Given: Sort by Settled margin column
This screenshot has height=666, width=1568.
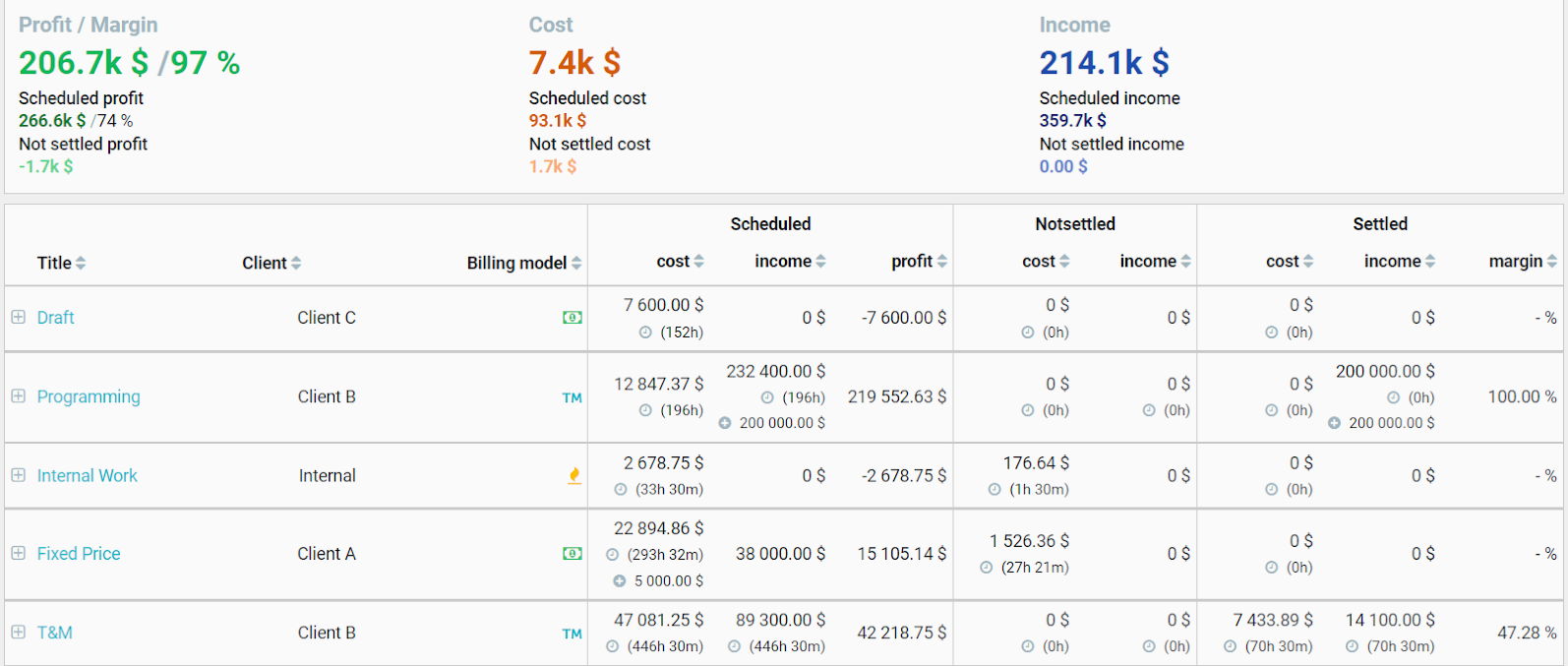Looking at the screenshot, I should pyautogui.click(x=1523, y=261).
